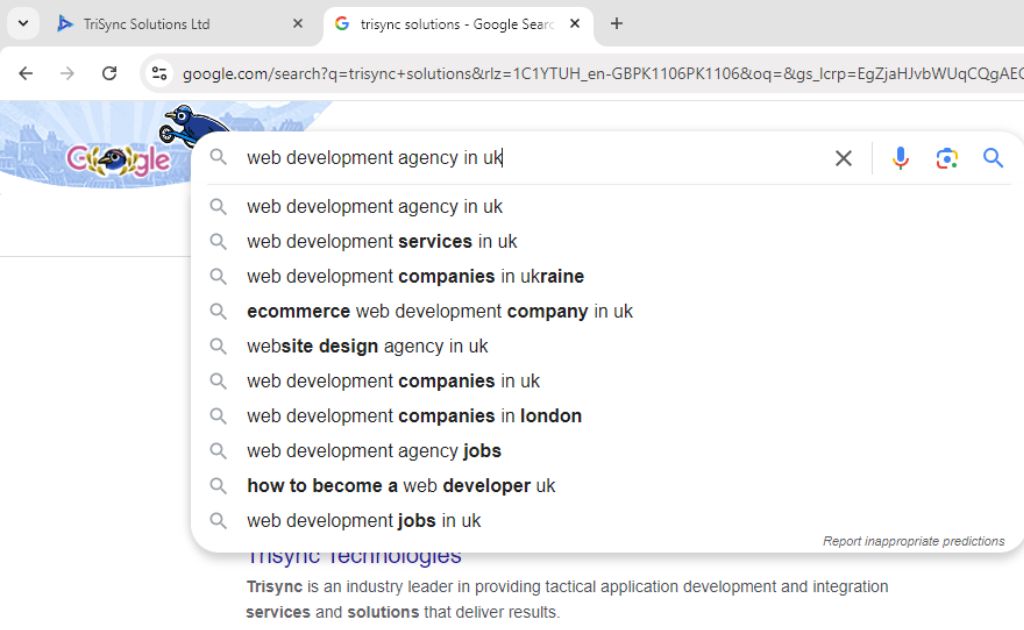Click magnifier icon beside agency jobs suggestion
This screenshot has width=1024, height=630.
[218, 451]
